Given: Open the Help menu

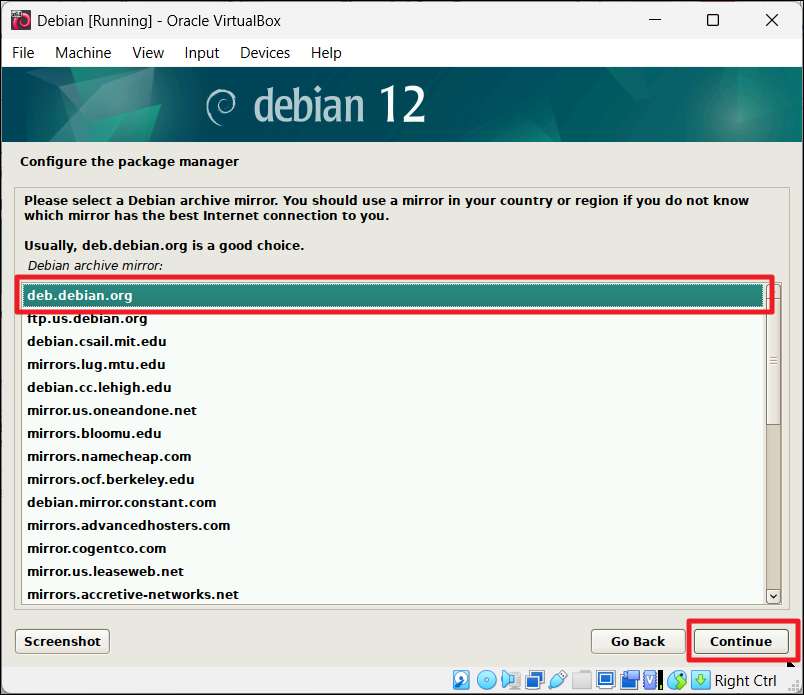Looking at the screenshot, I should click(x=326, y=53).
